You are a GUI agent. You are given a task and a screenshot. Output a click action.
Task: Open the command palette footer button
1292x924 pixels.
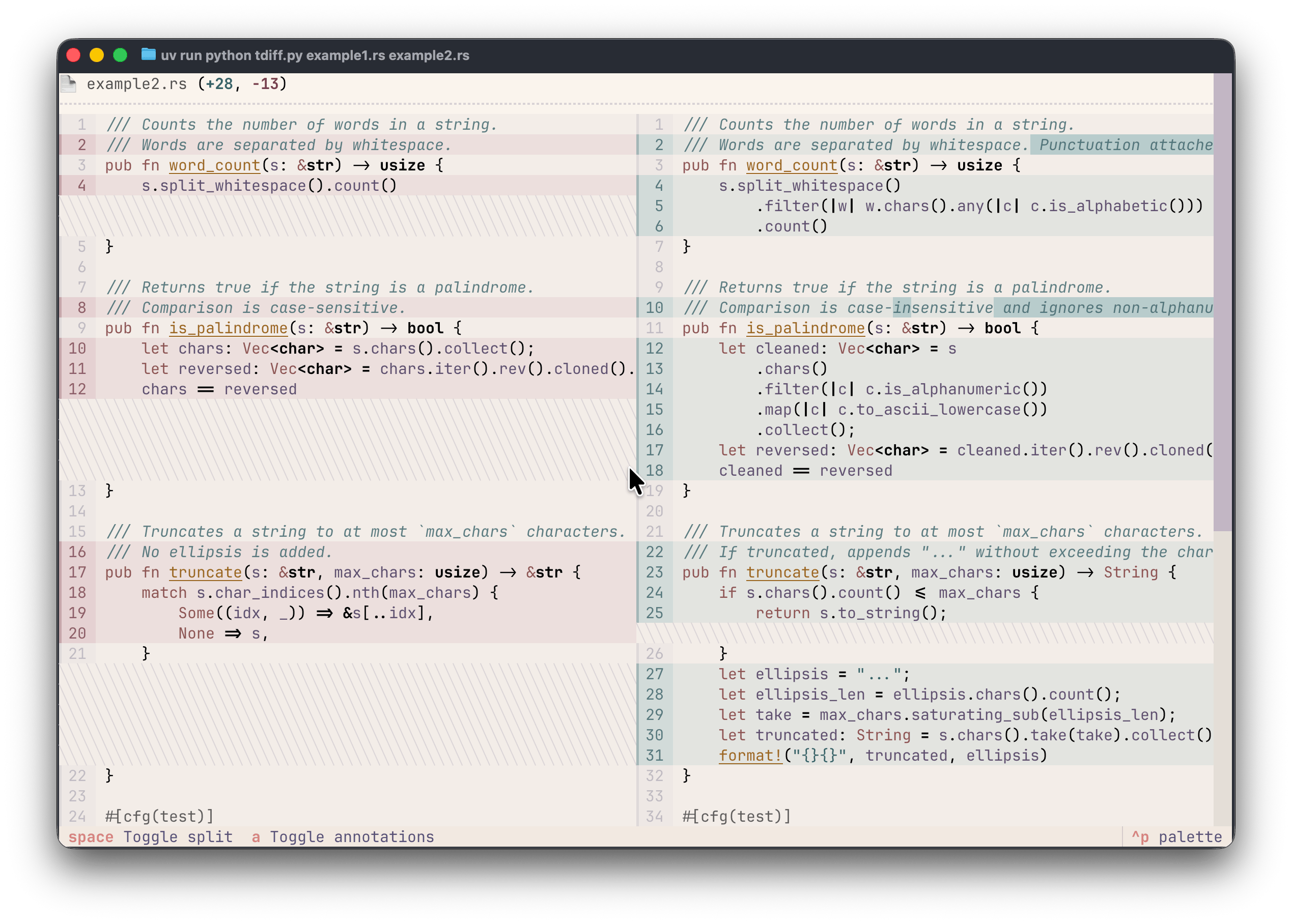tap(1176, 837)
